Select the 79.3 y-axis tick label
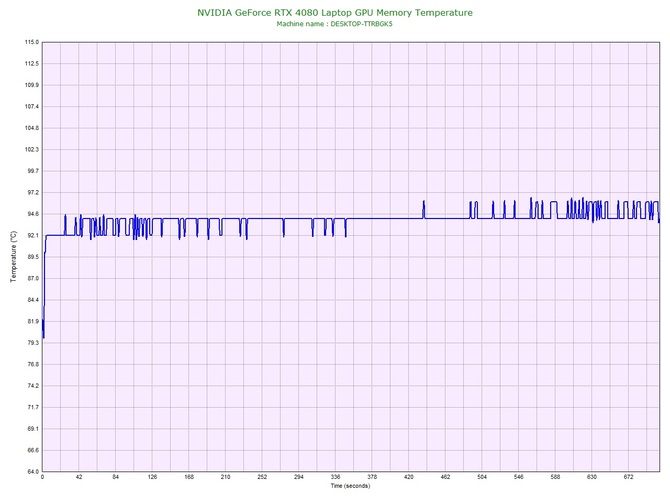This screenshot has width=670, height=503. pyautogui.click(x=32, y=343)
